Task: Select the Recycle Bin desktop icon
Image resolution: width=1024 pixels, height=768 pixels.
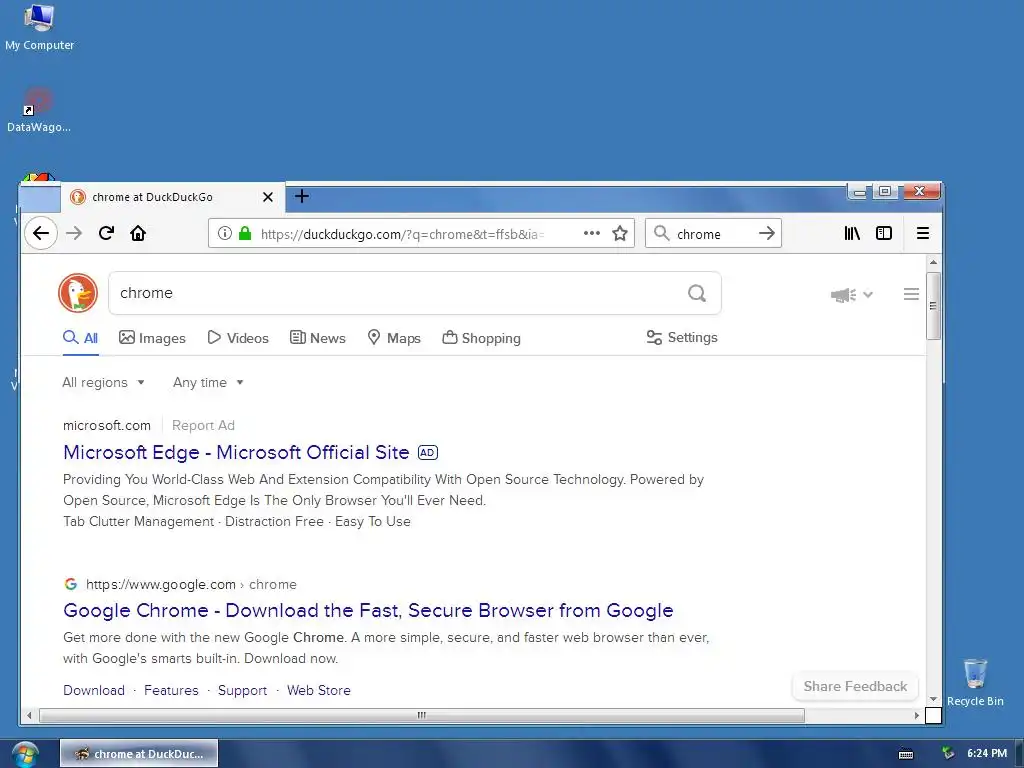Action: click(975, 682)
